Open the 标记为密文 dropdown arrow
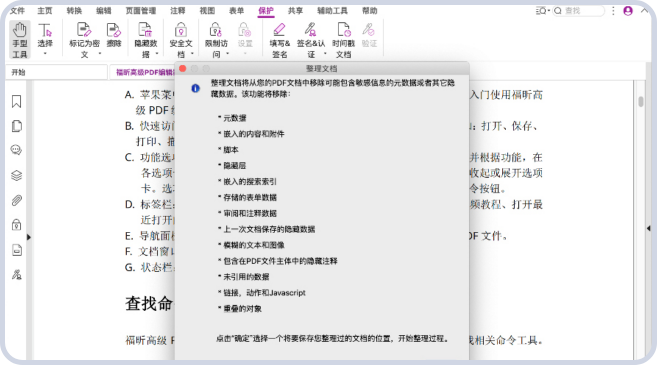Screen dimensions: 657x365 [100, 54]
